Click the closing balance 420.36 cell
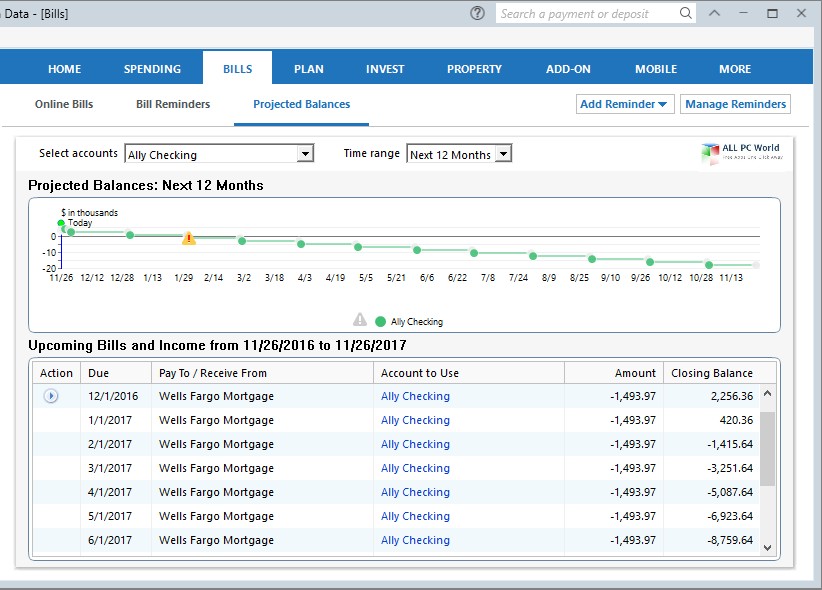The width and height of the screenshot is (822, 590). click(x=736, y=420)
